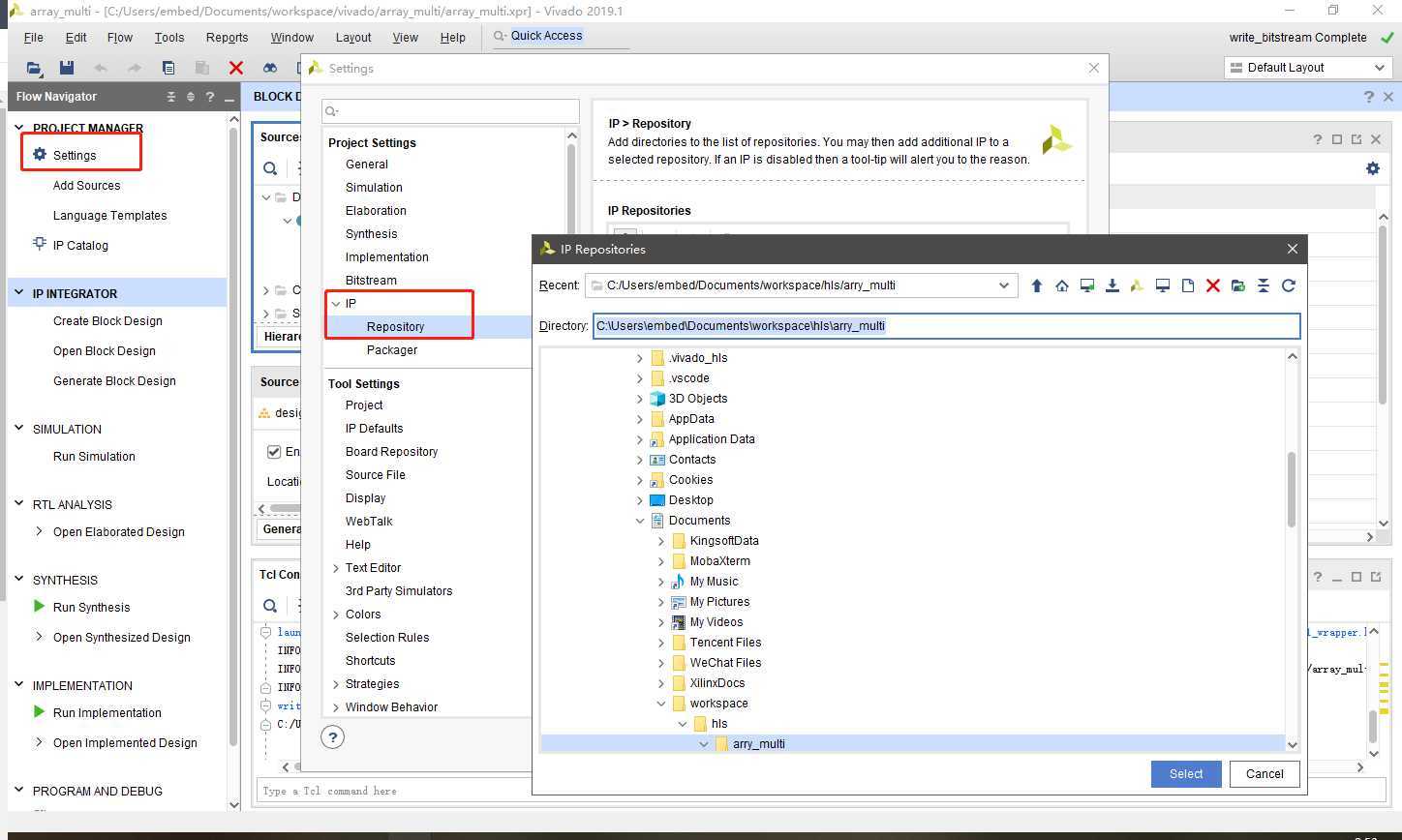Click Run Simulation in Flow Navigator
This screenshot has width=1402, height=840.
94,457
